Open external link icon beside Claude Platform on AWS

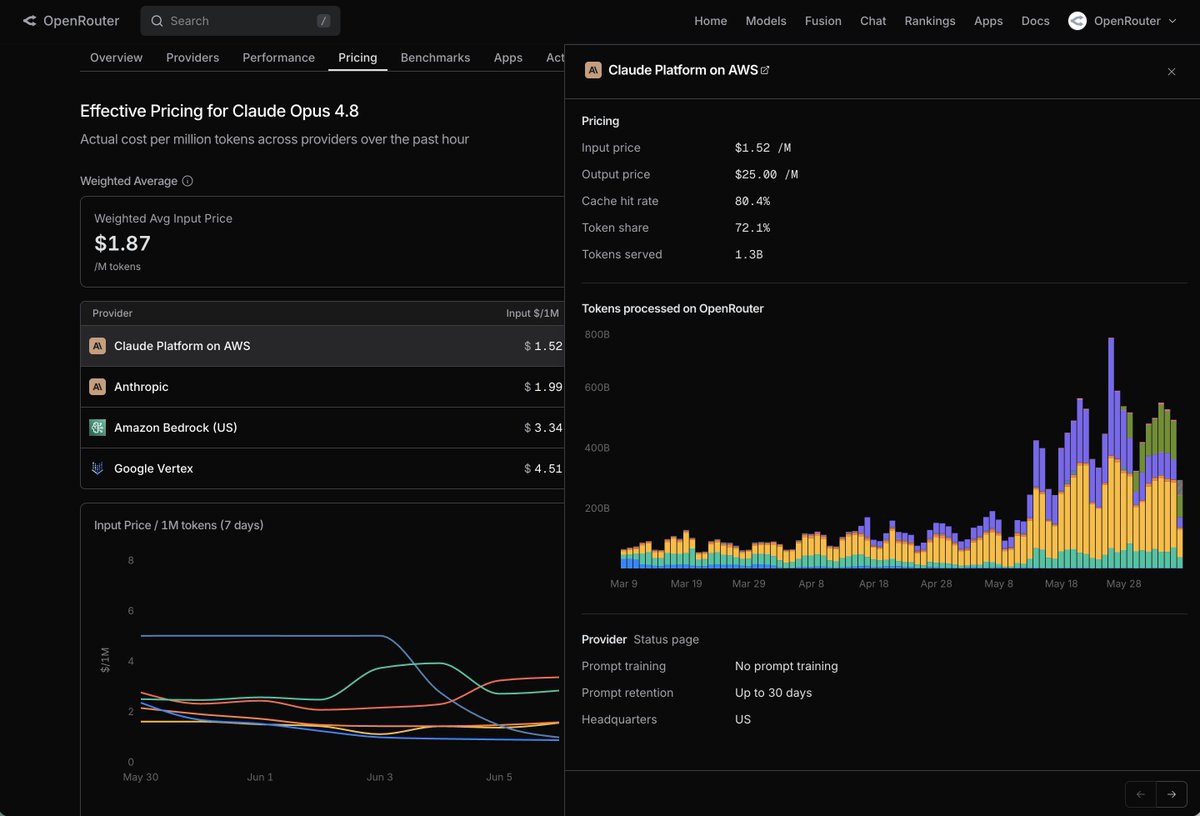pos(765,70)
